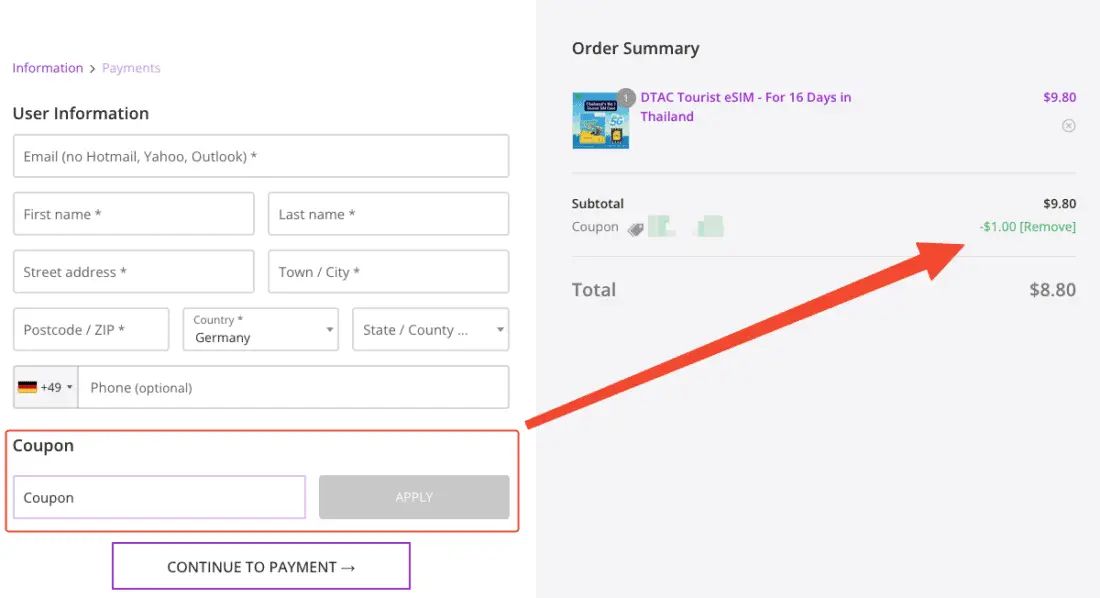This screenshot has width=1100, height=598.
Task: Open the +49 phone country code selector
Action: point(46,387)
